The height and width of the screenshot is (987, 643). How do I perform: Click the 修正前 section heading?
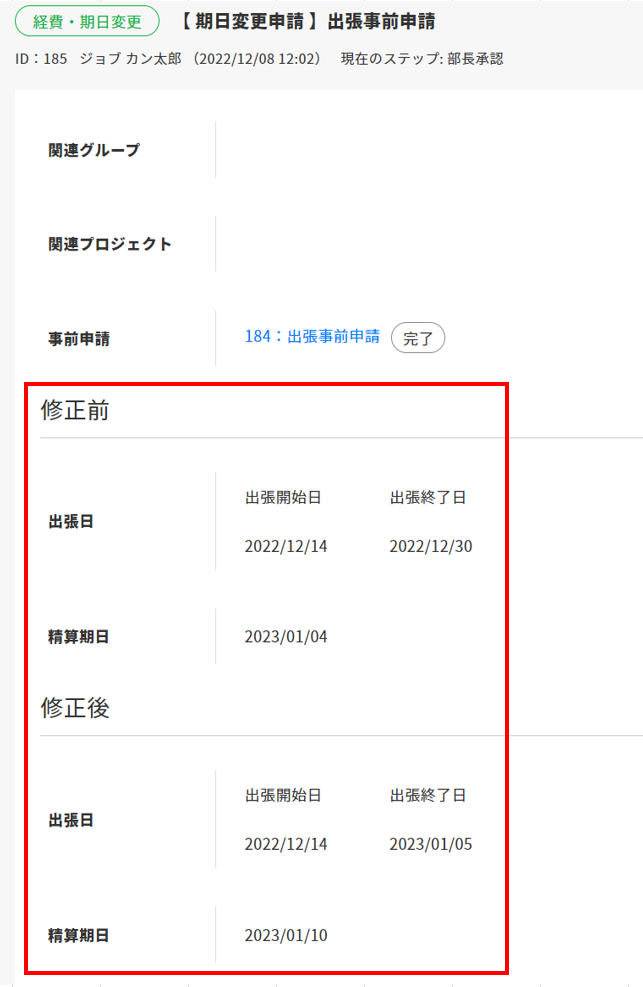pyautogui.click(x=75, y=411)
